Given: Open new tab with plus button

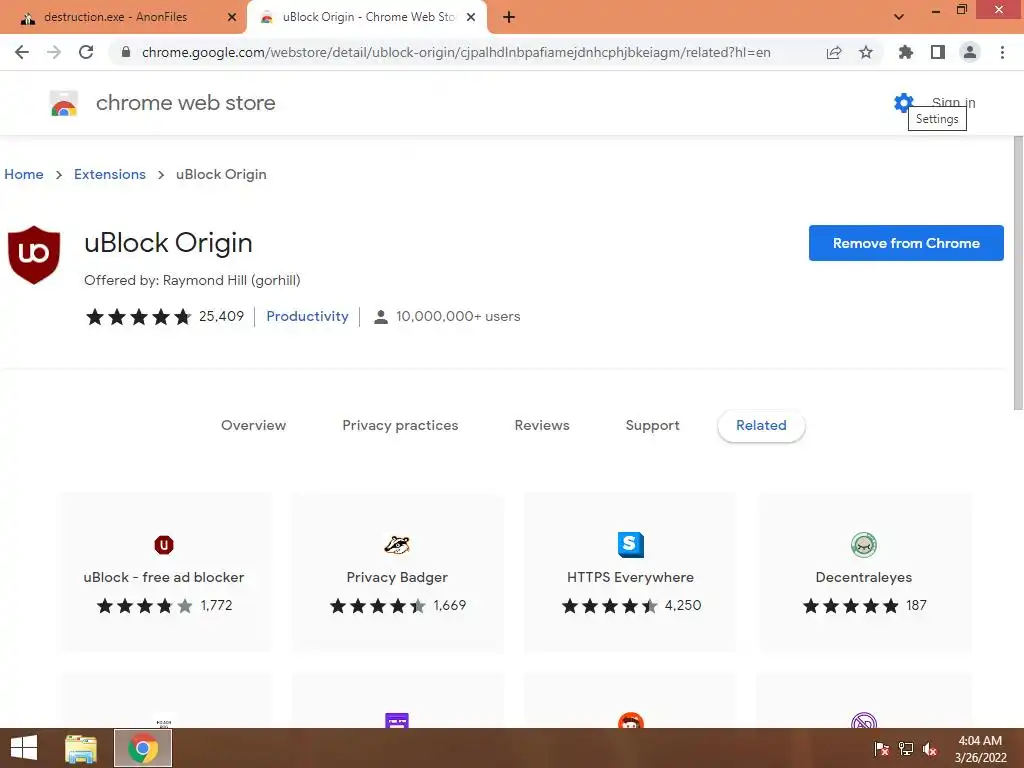Looking at the screenshot, I should (x=509, y=17).
